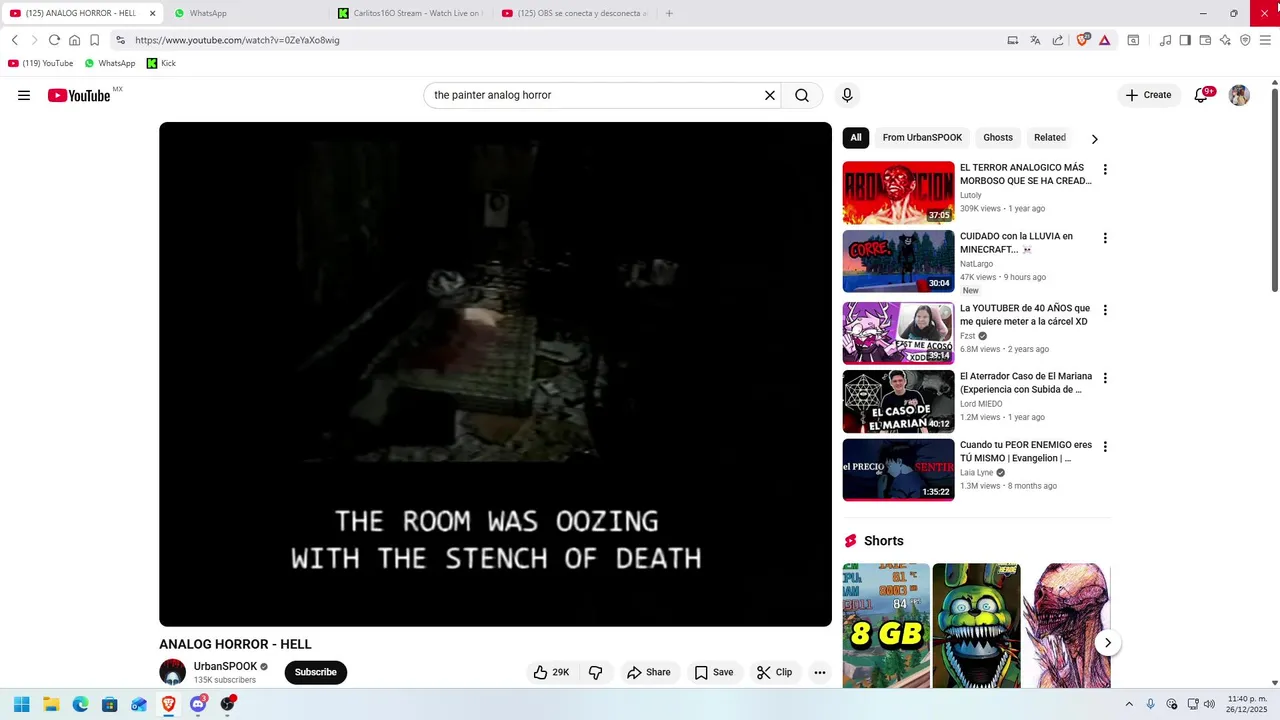
Task: Open the 8 GB short
Action: 886,626
